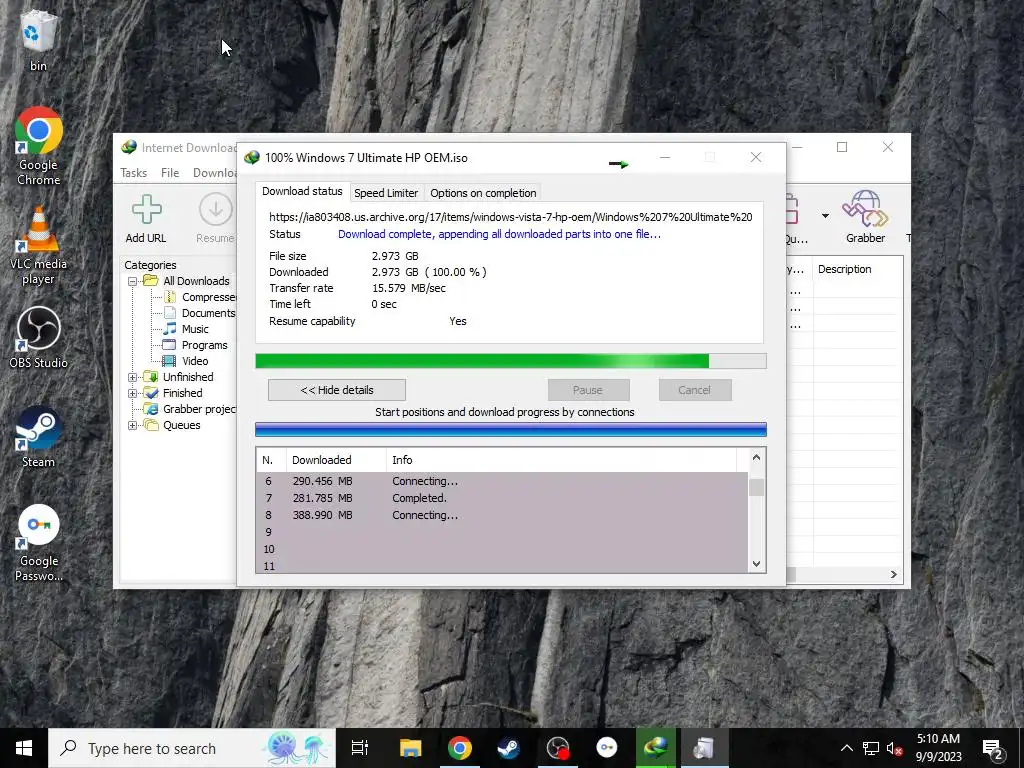Expand the Unfinished category
The width and height of the screenshot is (1024, 768).
point(133,377)
